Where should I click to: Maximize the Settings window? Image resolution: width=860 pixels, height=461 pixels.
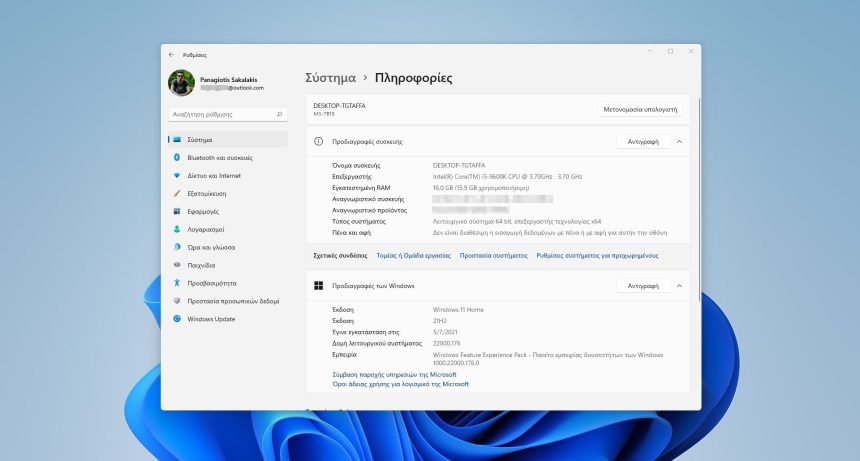point(670,52)
